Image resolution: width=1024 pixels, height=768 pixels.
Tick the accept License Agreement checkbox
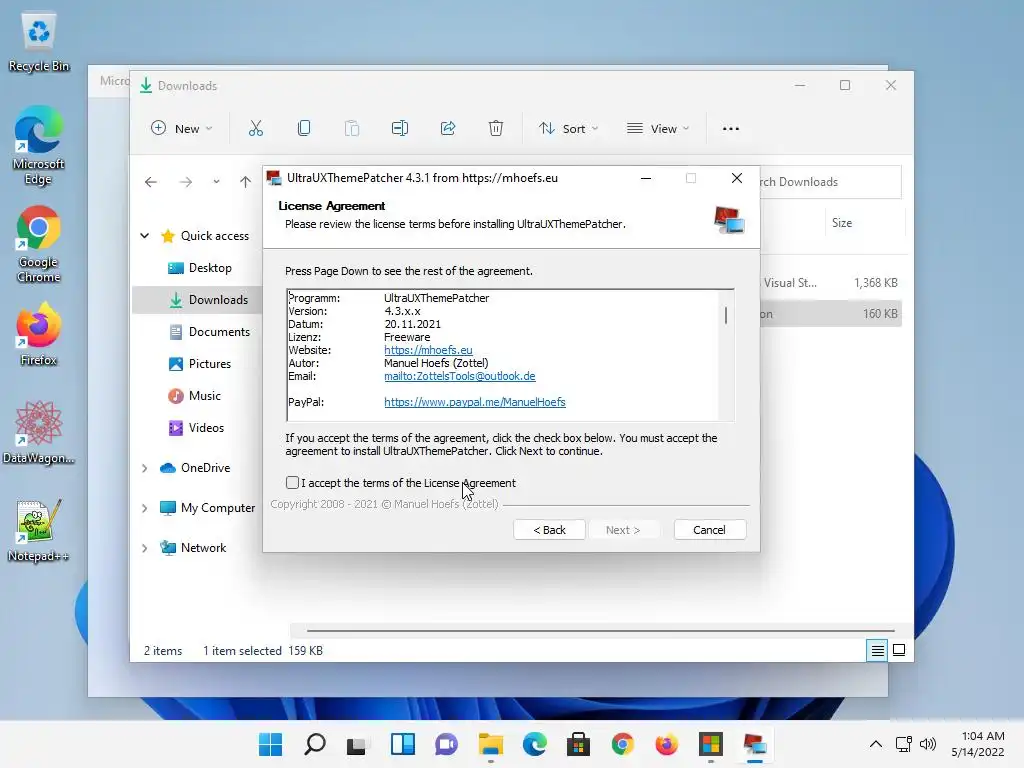click(x=292, y=483)
